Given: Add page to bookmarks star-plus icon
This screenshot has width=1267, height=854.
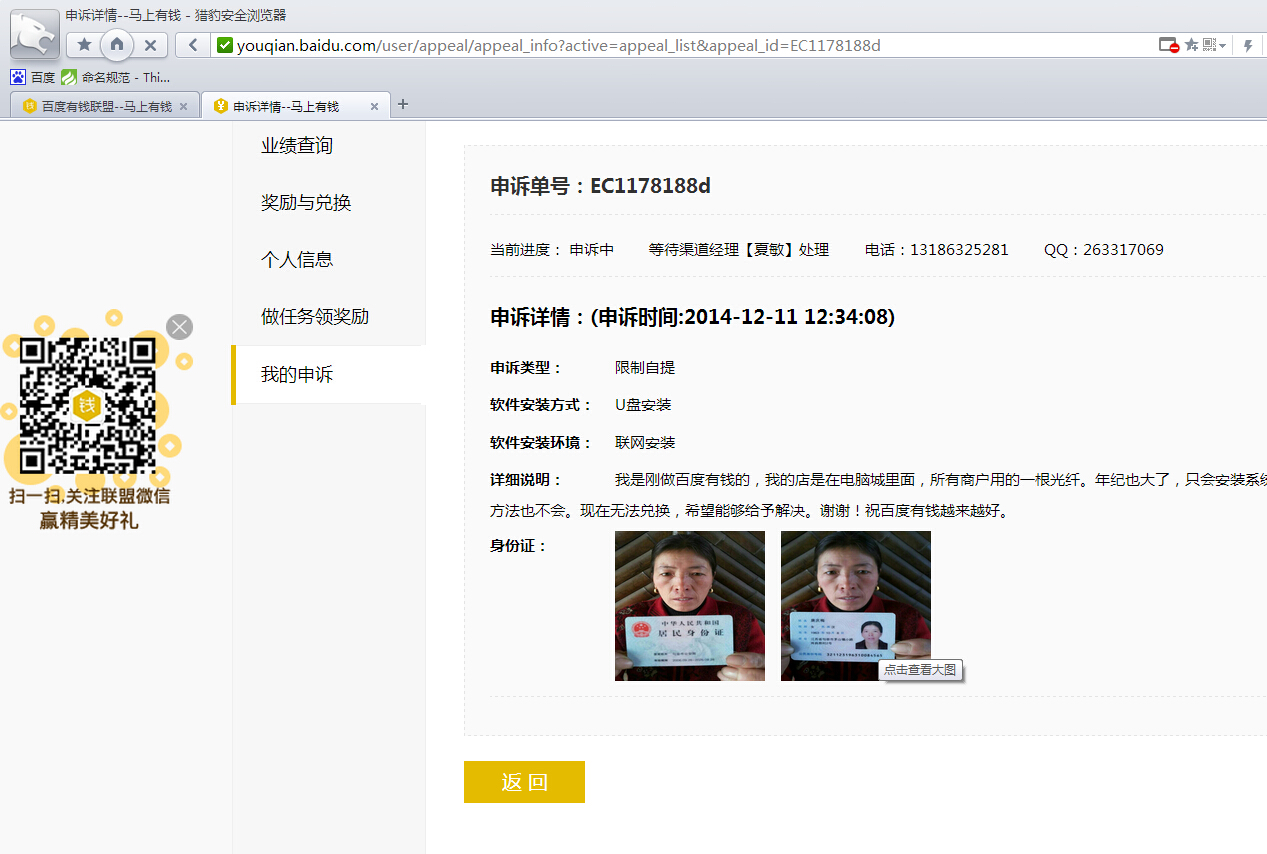Looking at the screenshot, I should [1191, 45].
